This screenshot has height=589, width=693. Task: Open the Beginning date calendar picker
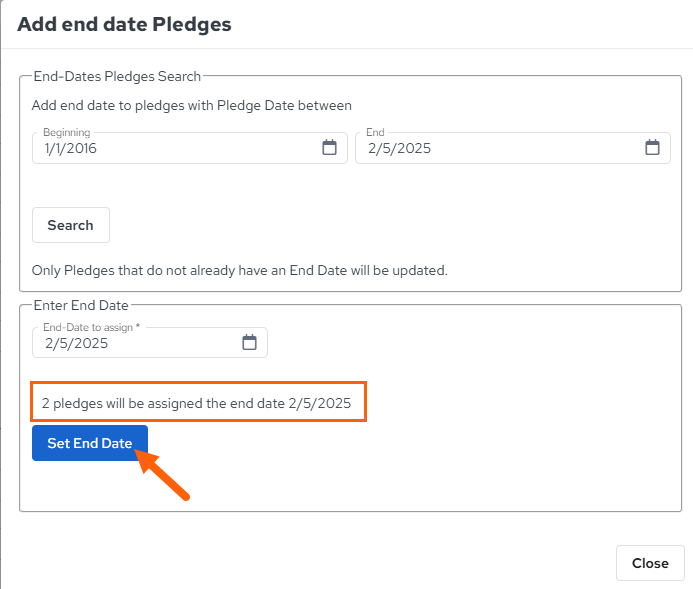click(x=329, y=148)
